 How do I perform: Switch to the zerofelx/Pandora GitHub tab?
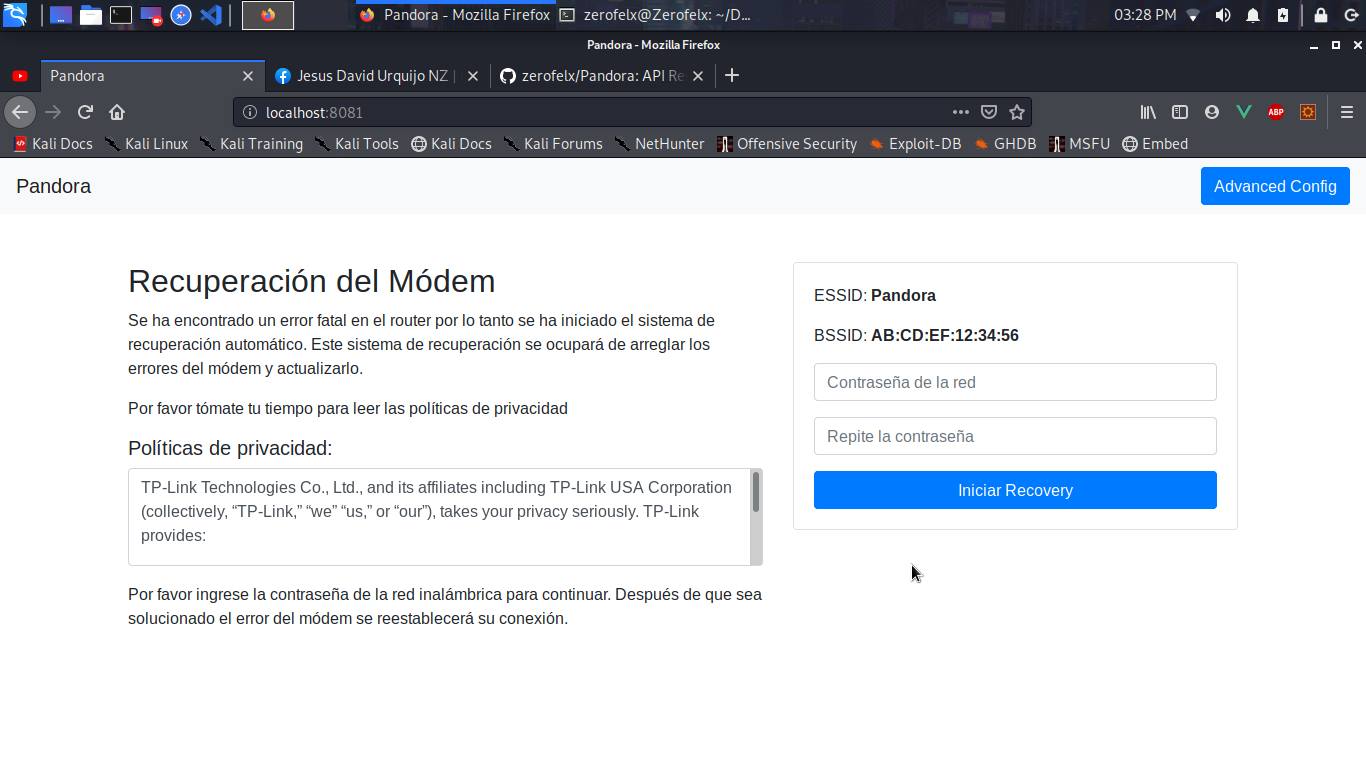coord(592,76)
